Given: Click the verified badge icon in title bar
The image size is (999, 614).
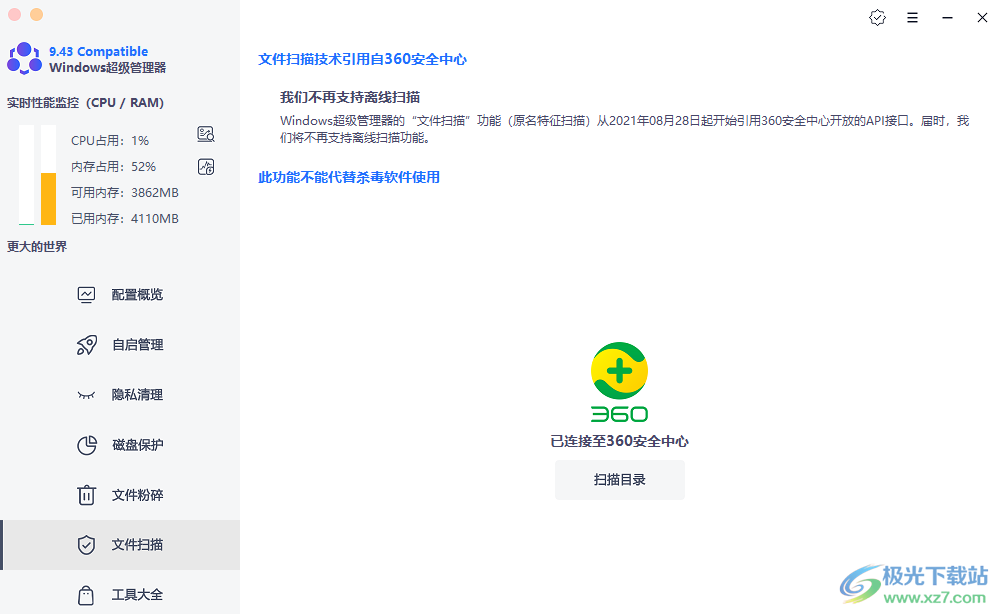Looking at the screenshot, I should pyautogui.click(x=877, y=18).
